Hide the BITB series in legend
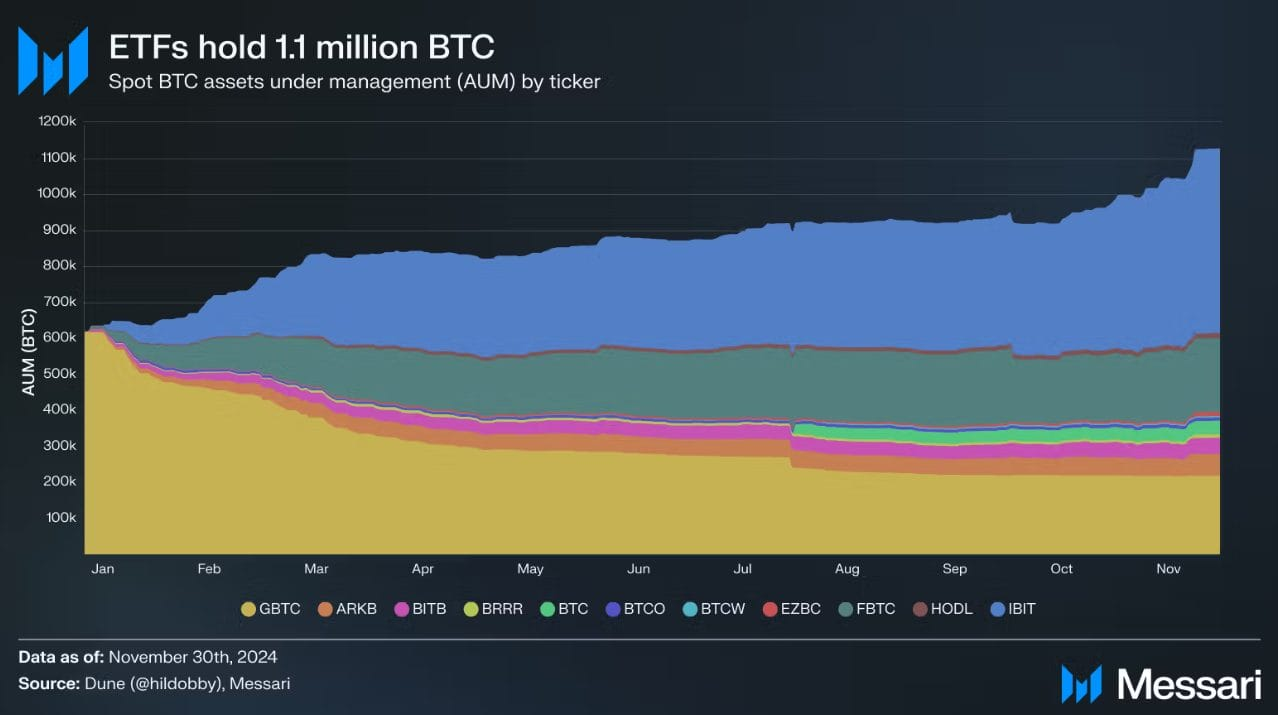The image size is (1278, 715). (420, 609)
